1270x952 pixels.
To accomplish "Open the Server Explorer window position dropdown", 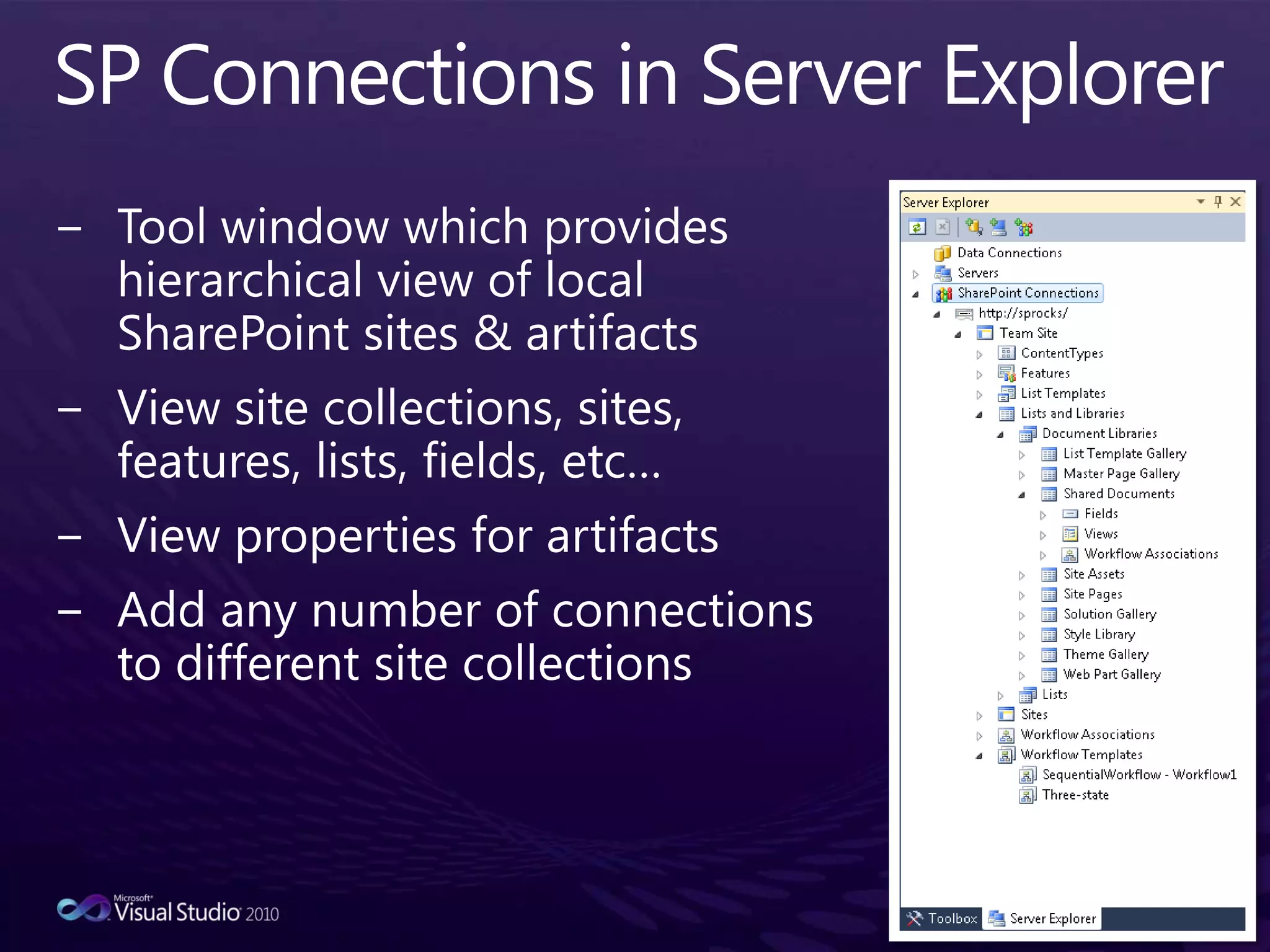I will [x=1201, y=201].
